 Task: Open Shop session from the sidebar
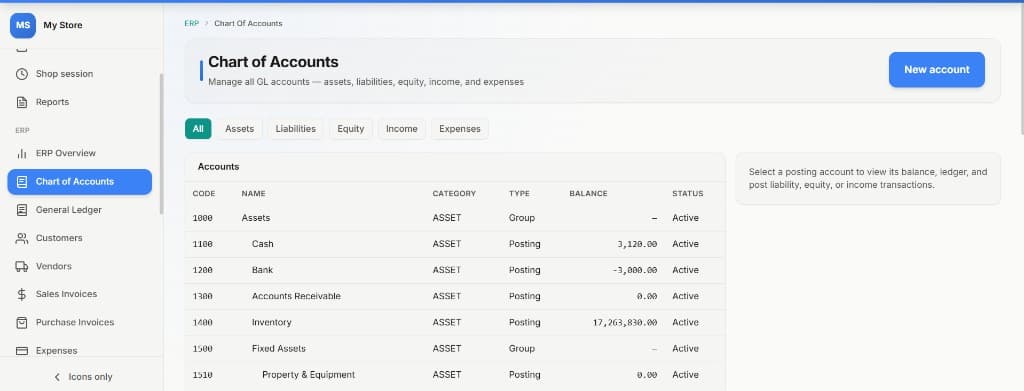(80, 74)
